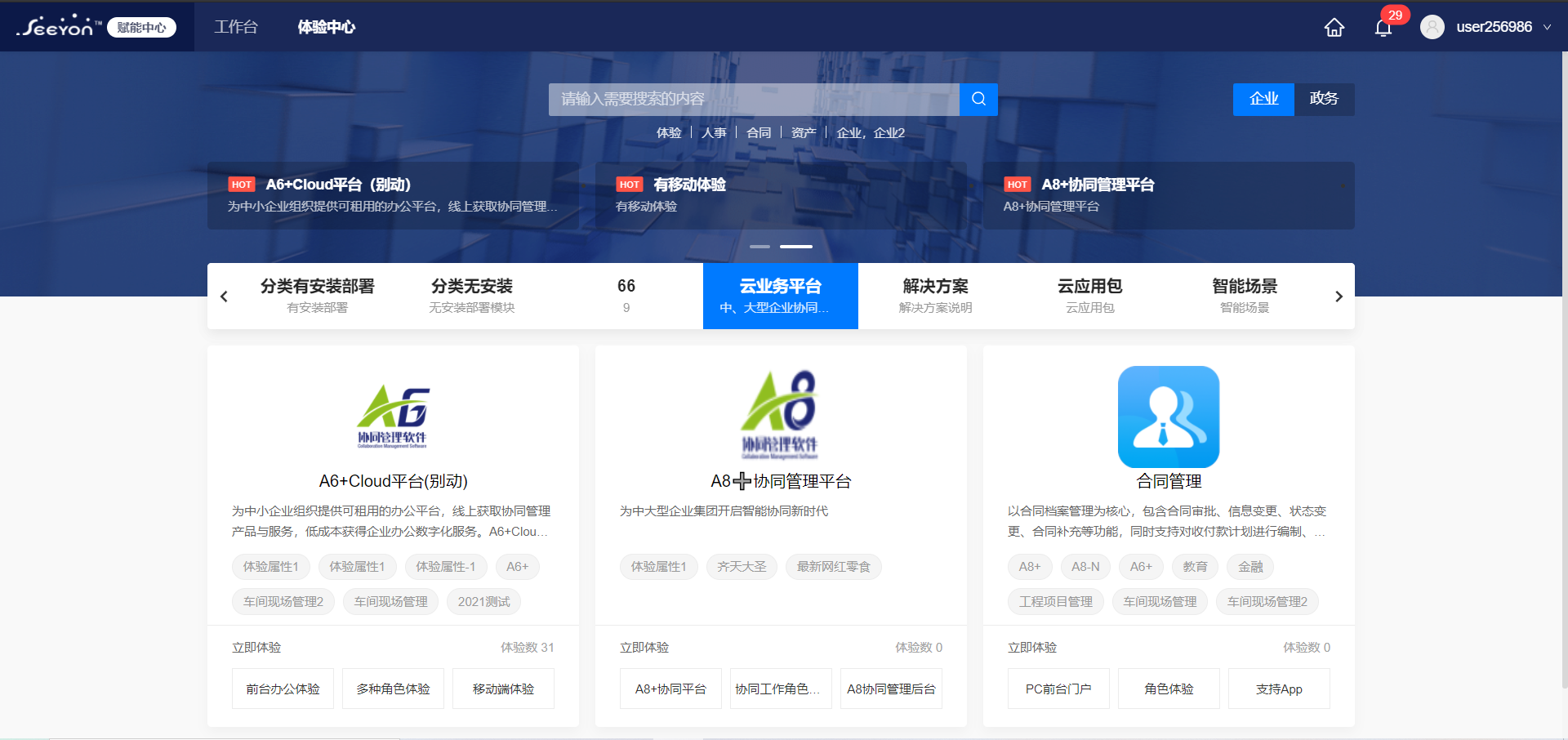Click 2021测试 tag in A6 card
The width and height of the screenshot is (1568, 740).
[x=483, y=602]
